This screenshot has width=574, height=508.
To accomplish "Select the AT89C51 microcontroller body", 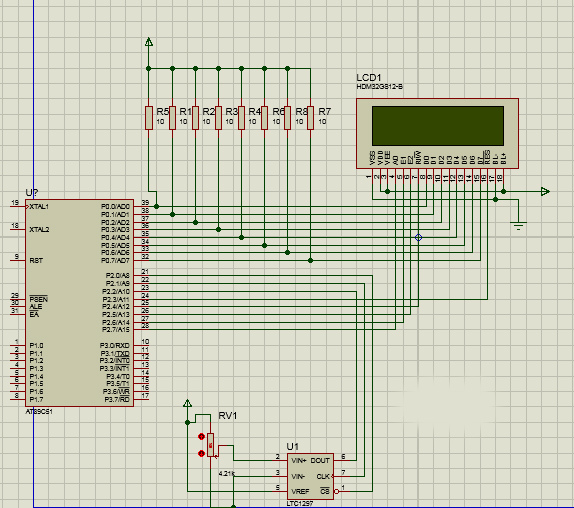I will 79,303.
